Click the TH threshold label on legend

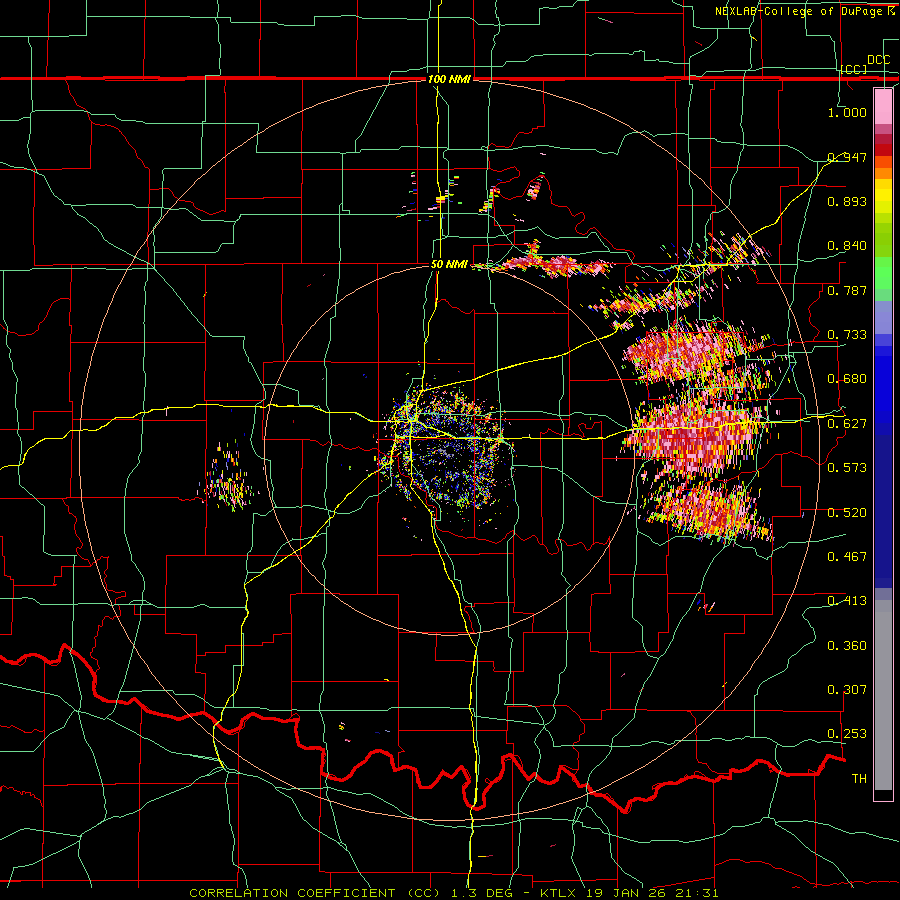(x=859, y=779)
